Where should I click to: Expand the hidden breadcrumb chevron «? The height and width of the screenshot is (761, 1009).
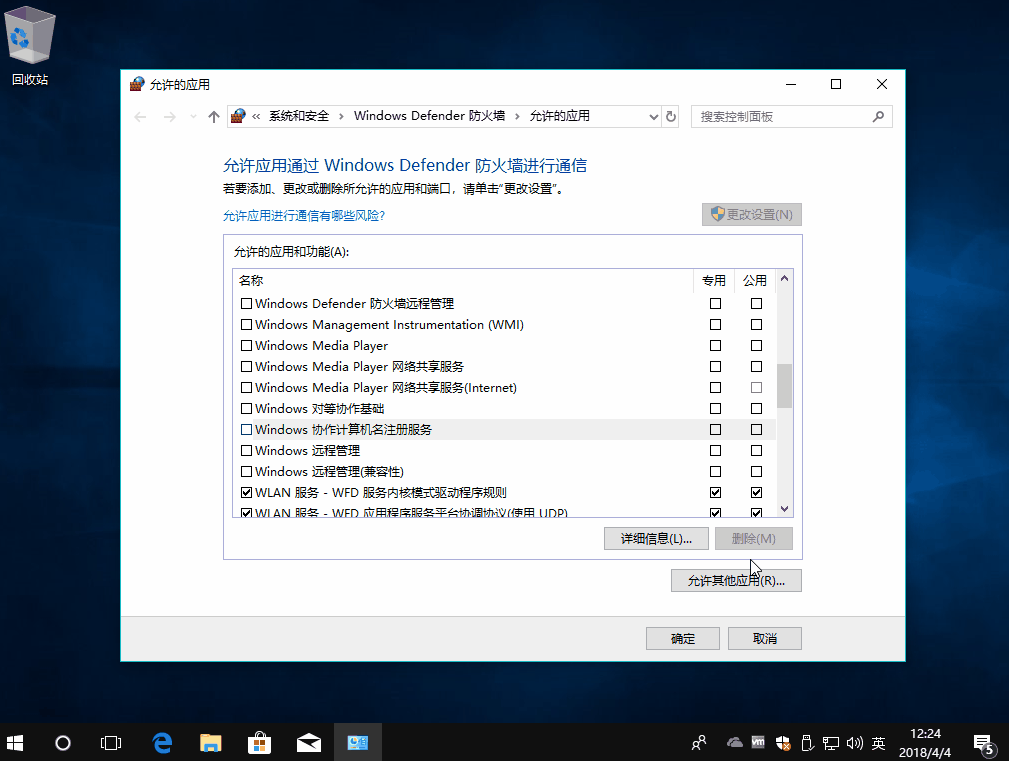256,116
